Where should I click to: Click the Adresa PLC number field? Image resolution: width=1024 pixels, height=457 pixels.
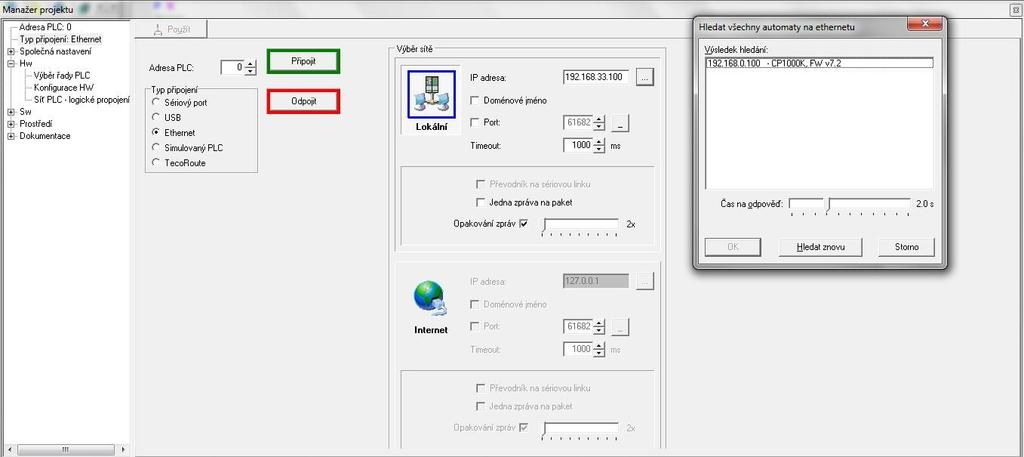(x=232, y=67)
